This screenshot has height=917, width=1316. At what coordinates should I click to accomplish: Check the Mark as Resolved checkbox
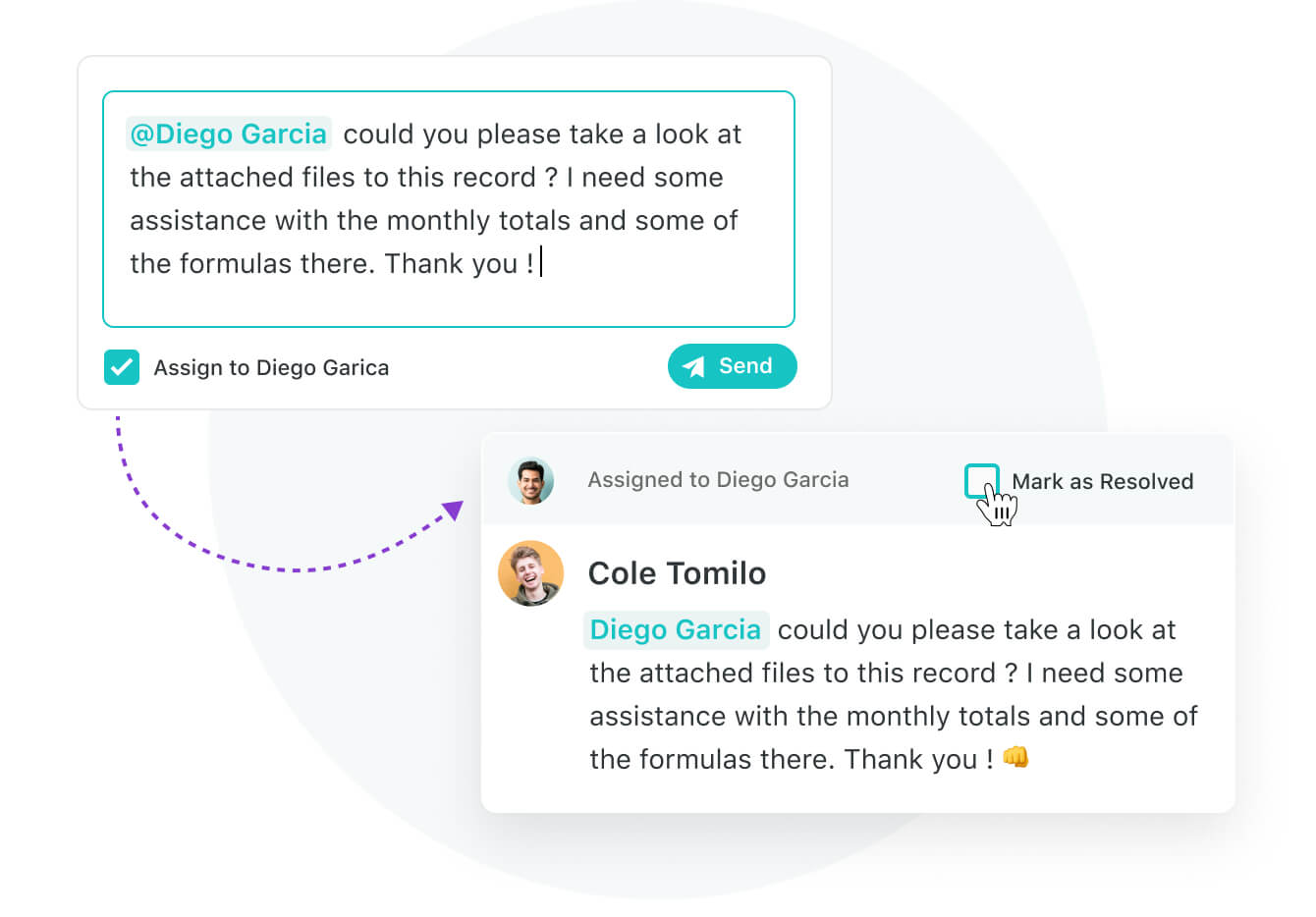point(981,481)
